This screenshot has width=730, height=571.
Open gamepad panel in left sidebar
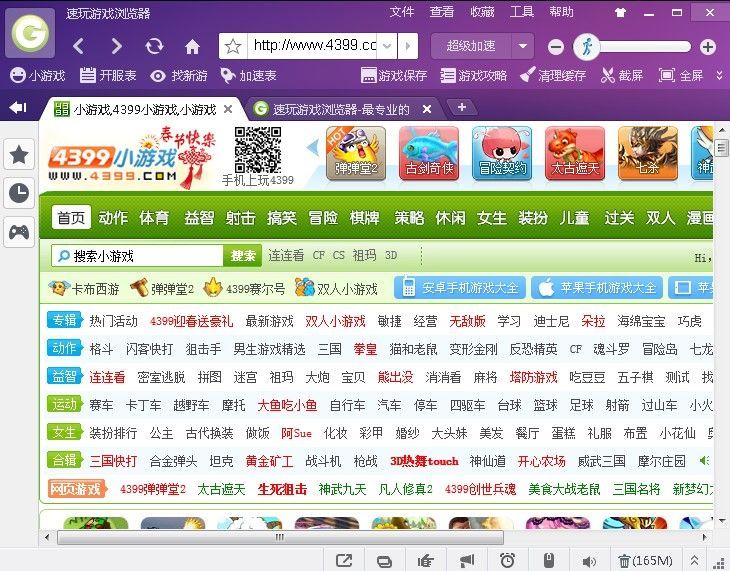tap(19, 231)
